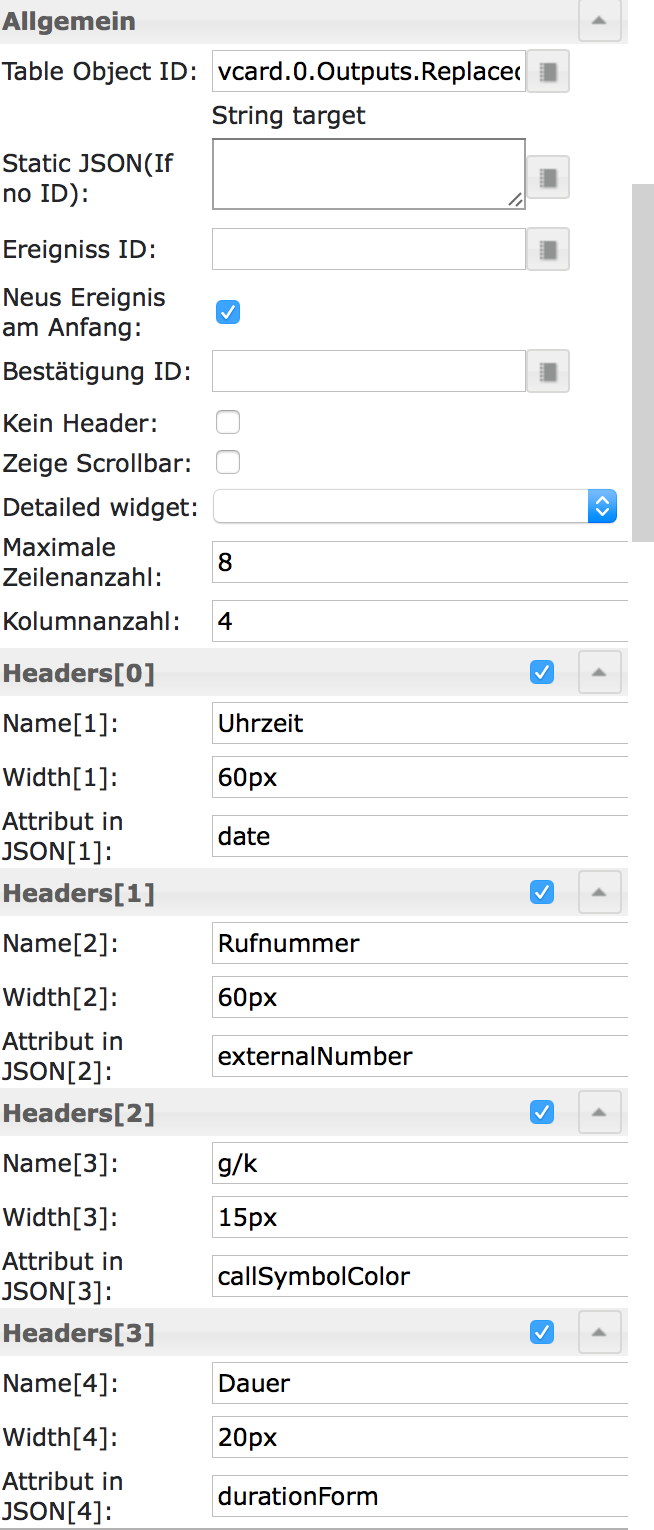Open ID picker beside Ereigniss ID
Image resolution: width=654 pixels, height=1530 pixels.
(x=547, y=250)
